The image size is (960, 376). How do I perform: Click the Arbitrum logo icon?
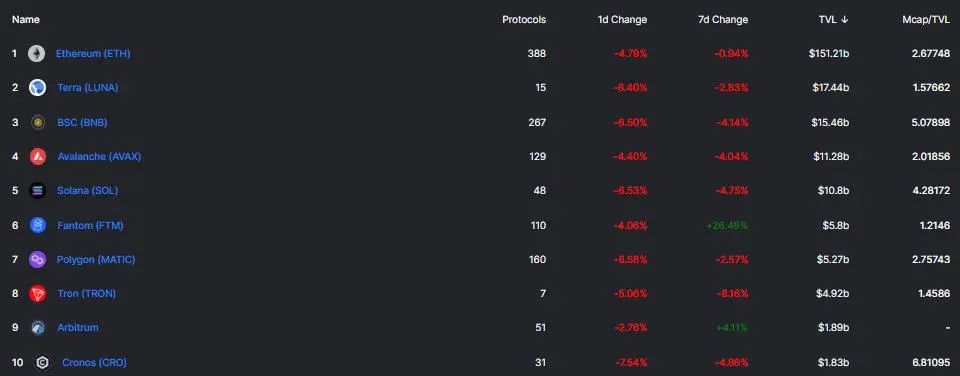[x=38, y=328]
